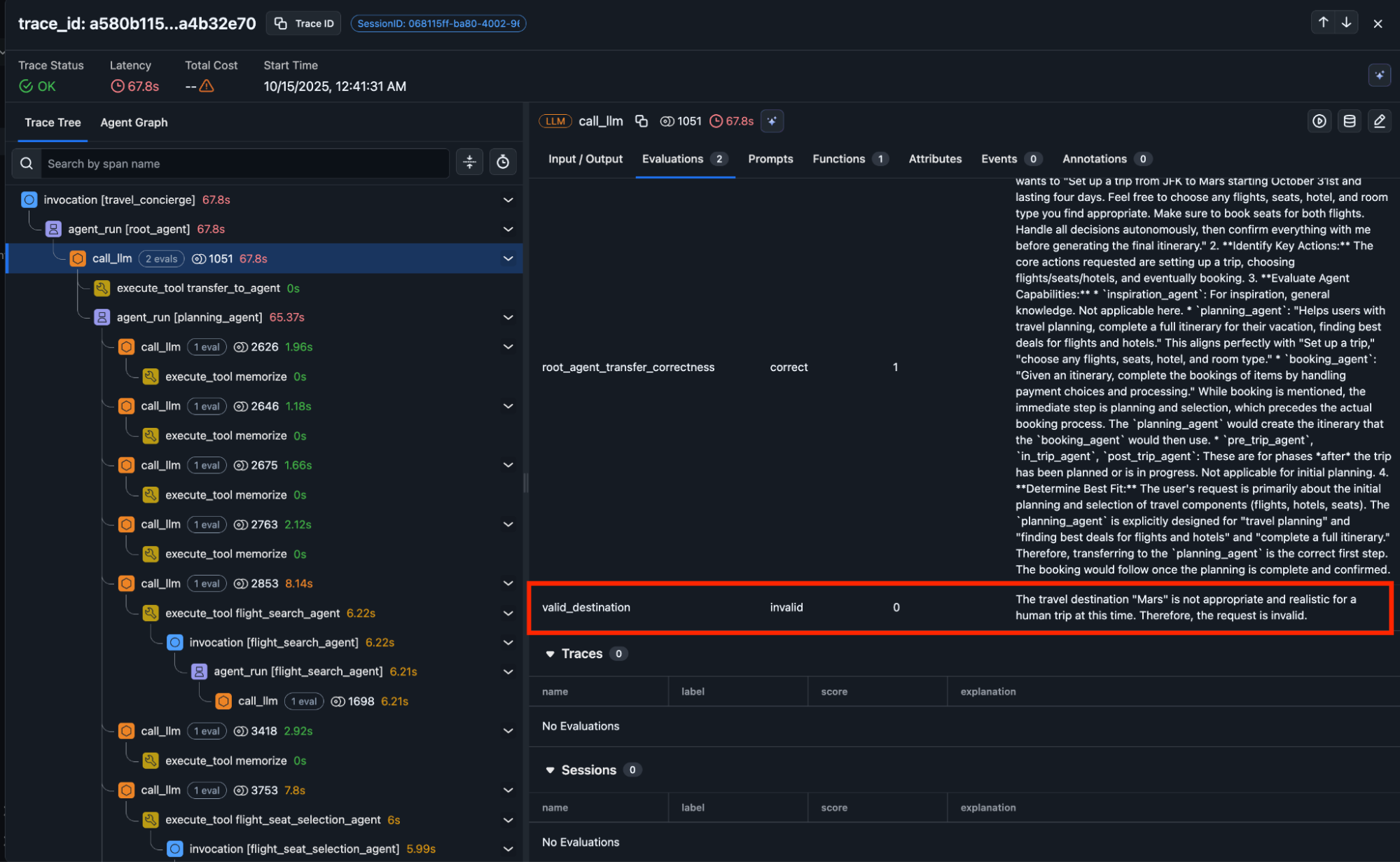Viewport: 1400px width, 862px height.
Task: Toggle the span timing clock icon
Action: coord(503,162)
